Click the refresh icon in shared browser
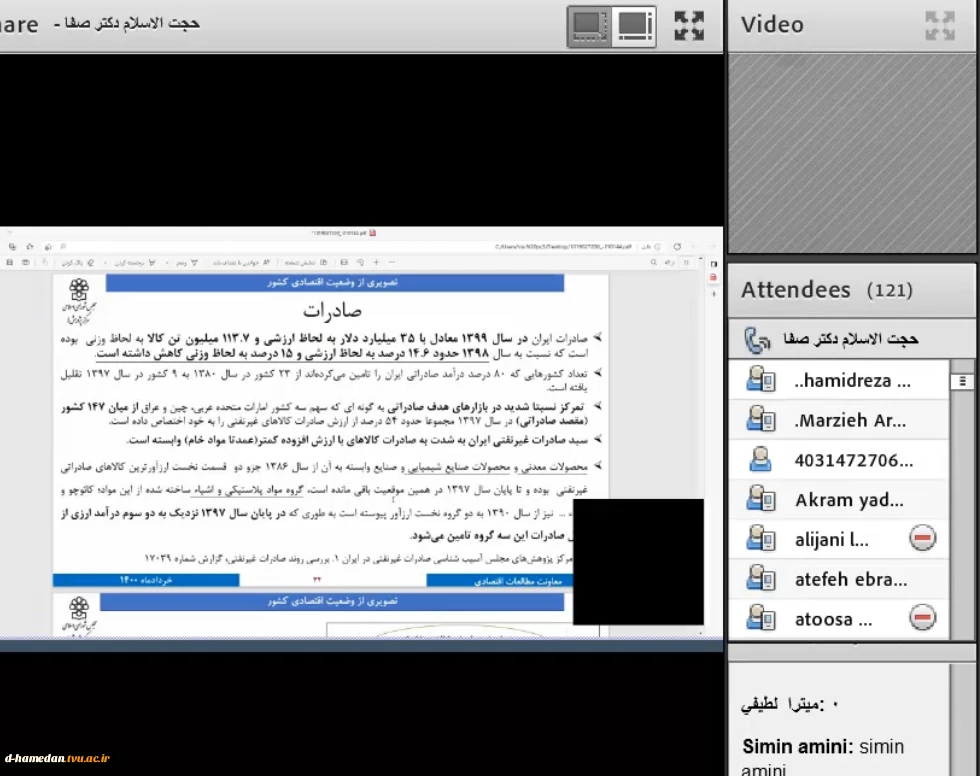This screenshot has width=980, height=776. click(677, 247)
